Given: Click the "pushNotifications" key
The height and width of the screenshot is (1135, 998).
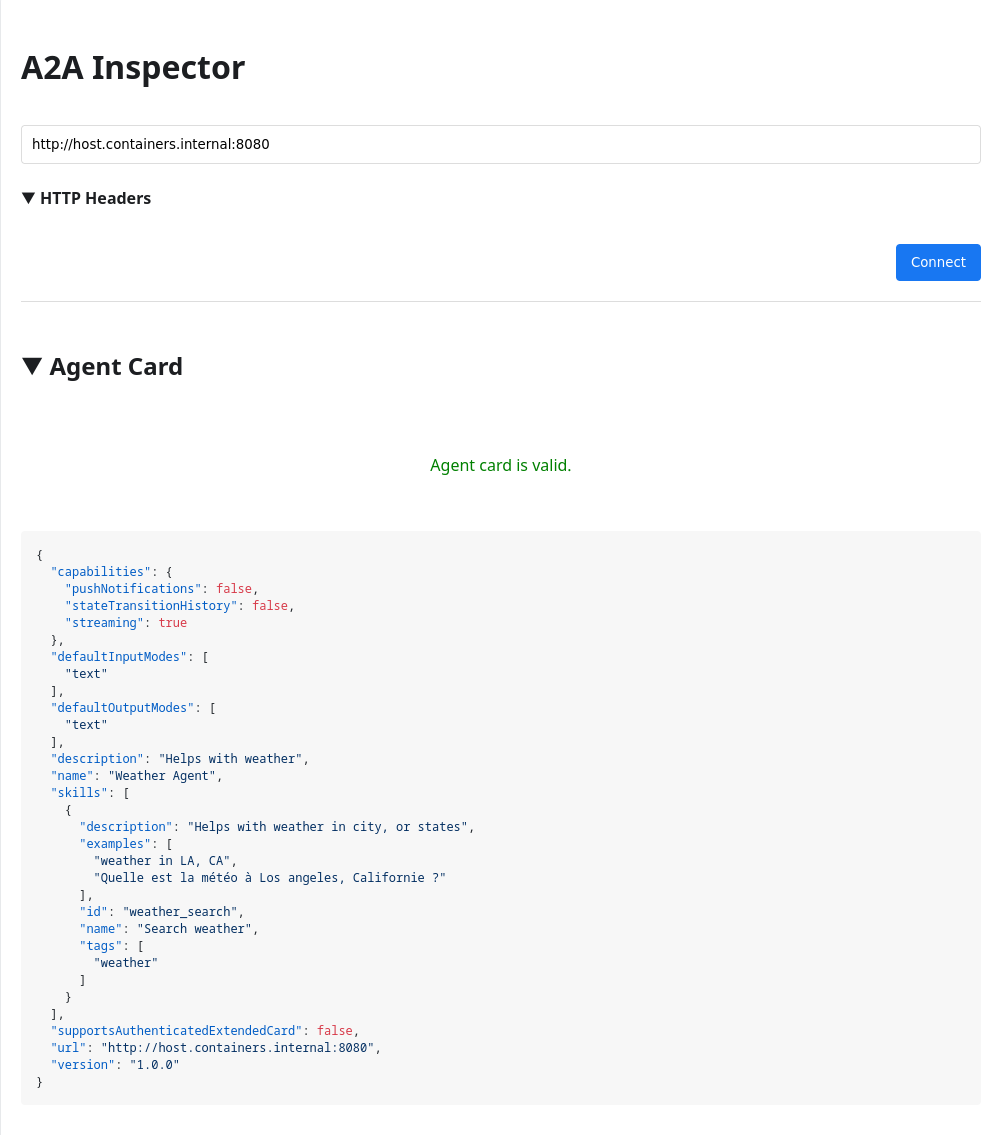Looking at the screenshot, I should (133, 588).
